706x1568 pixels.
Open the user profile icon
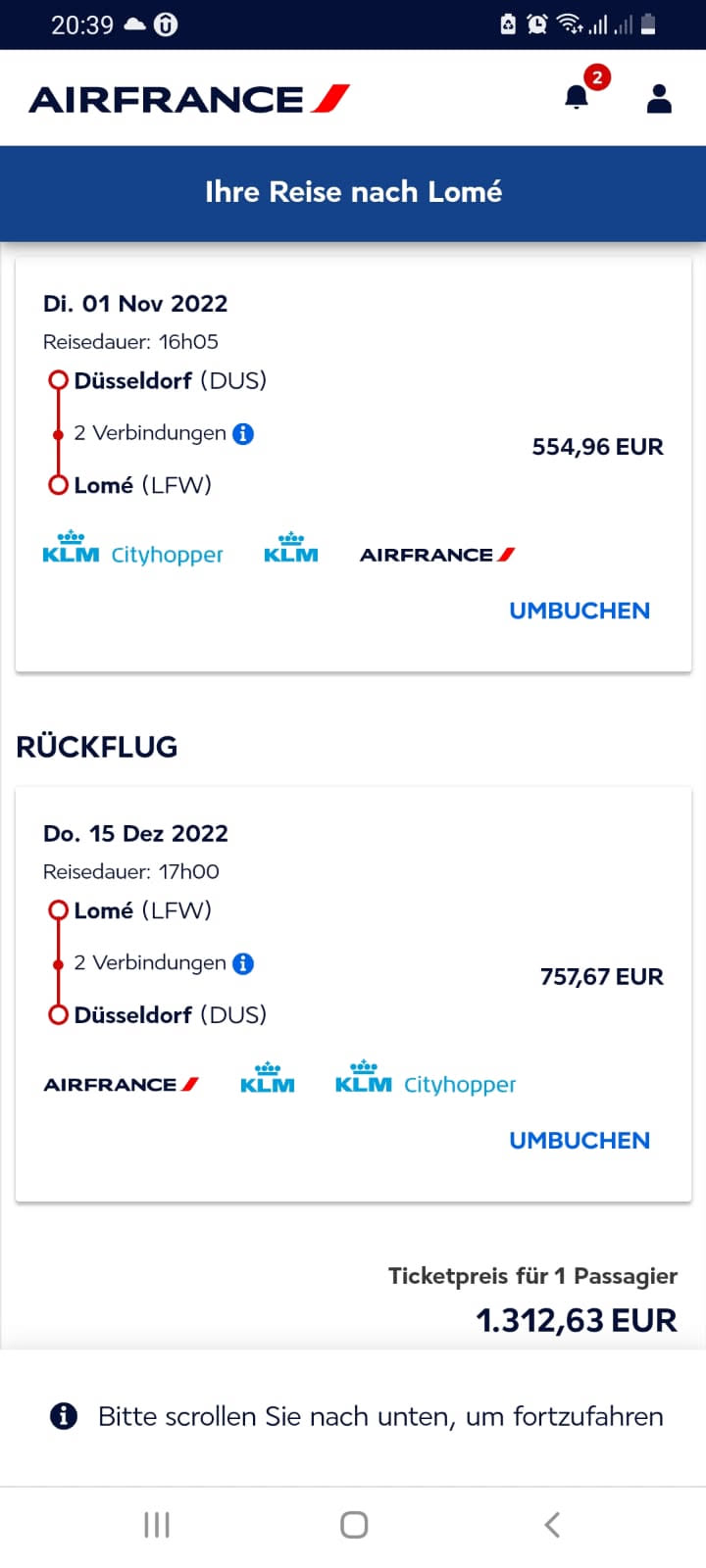659,98
